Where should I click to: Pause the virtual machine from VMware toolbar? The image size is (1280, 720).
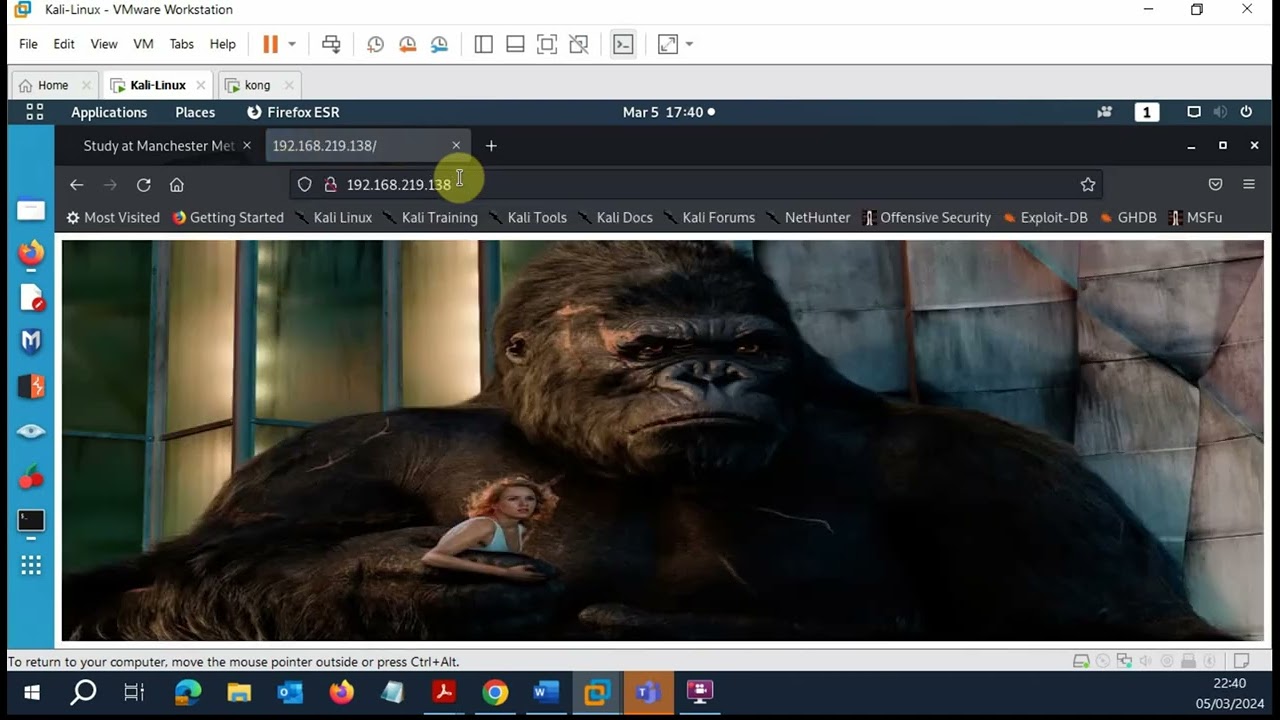pos(270,44)
